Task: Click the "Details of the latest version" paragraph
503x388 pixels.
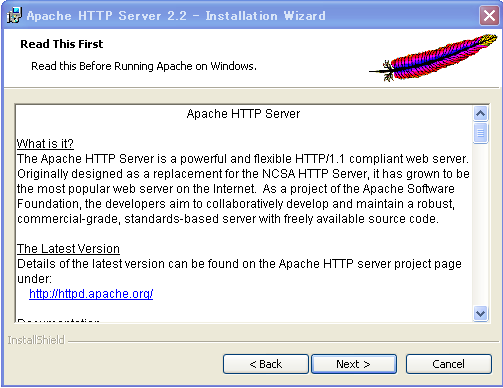Action: tap(239, 271)
